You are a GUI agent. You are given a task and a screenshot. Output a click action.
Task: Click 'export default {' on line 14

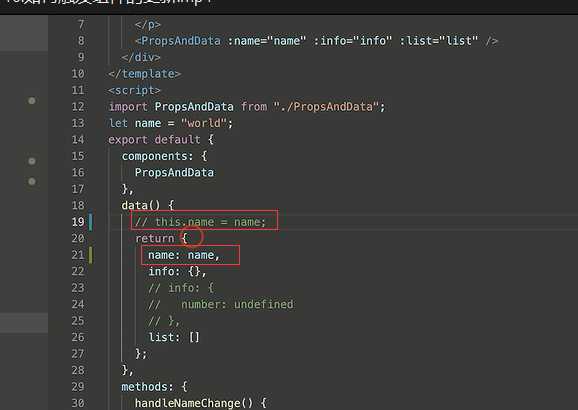point(161,139)
